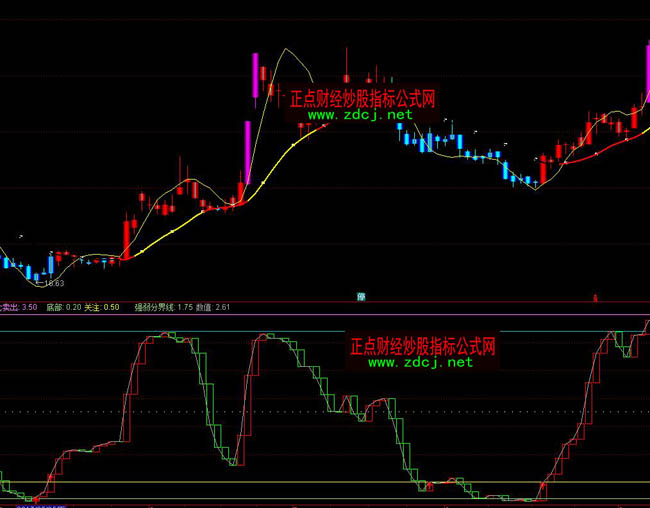Select the 卖出 3.50 indicator label
This screenshot has height=508, width=650.
19,308
